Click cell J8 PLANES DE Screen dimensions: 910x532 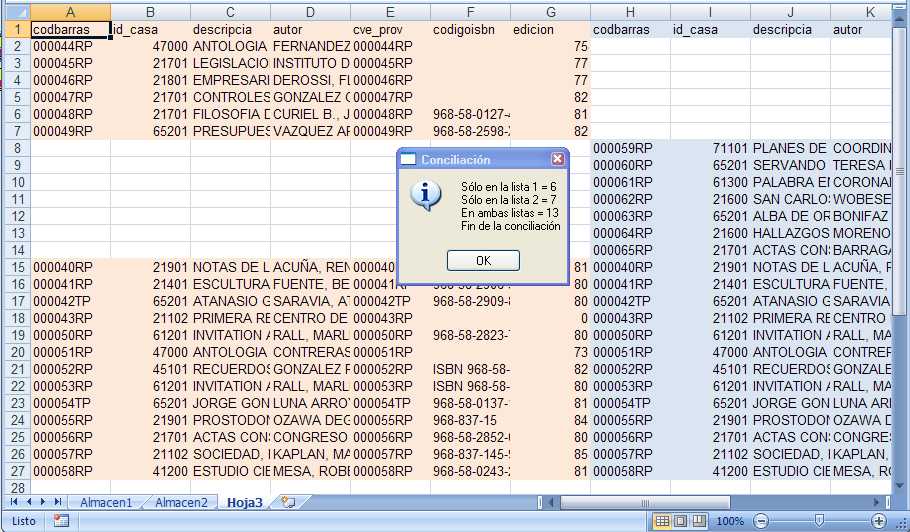790,148
